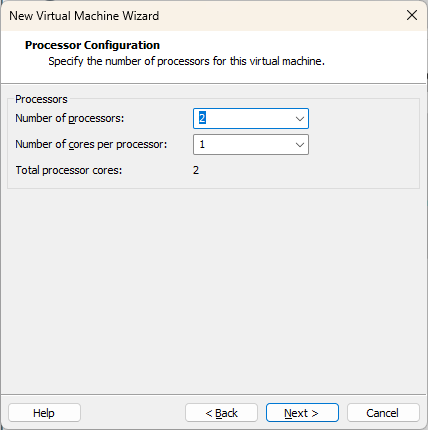Select the highlighted 2 in processors combo
The image size is (428, 430).
[x=202, y=118]
